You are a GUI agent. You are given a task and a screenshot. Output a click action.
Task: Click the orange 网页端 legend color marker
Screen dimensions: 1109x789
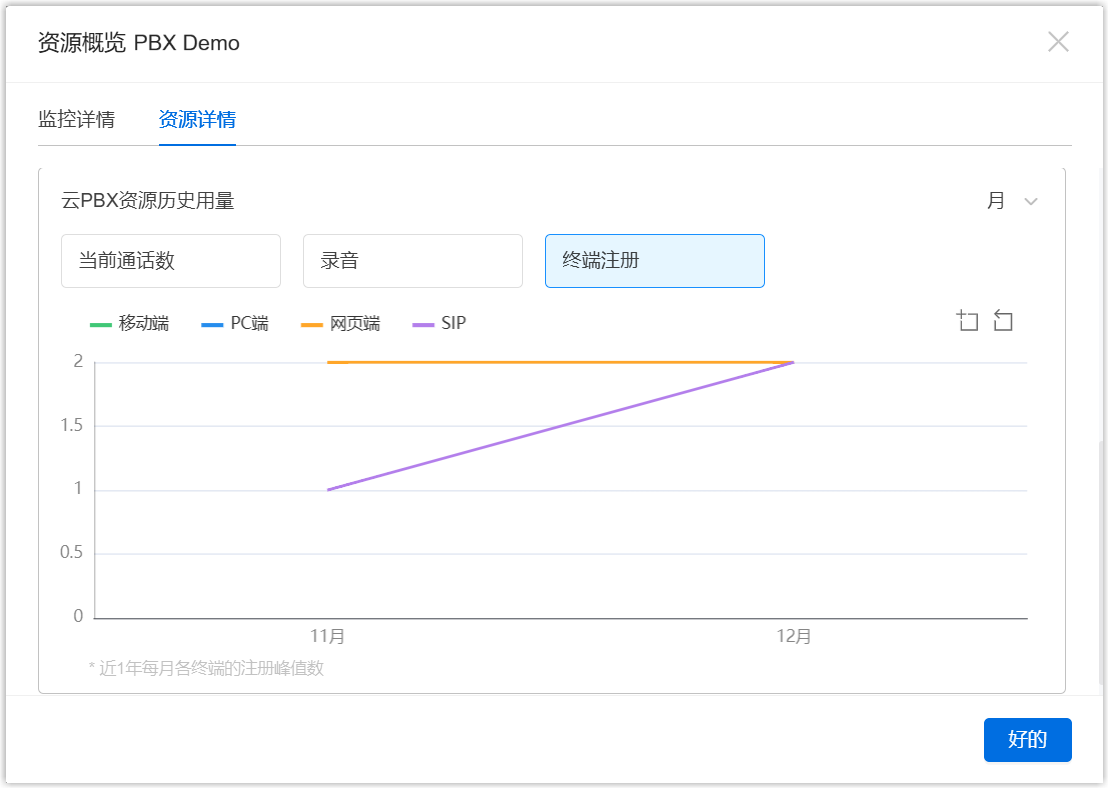point(312,324)
